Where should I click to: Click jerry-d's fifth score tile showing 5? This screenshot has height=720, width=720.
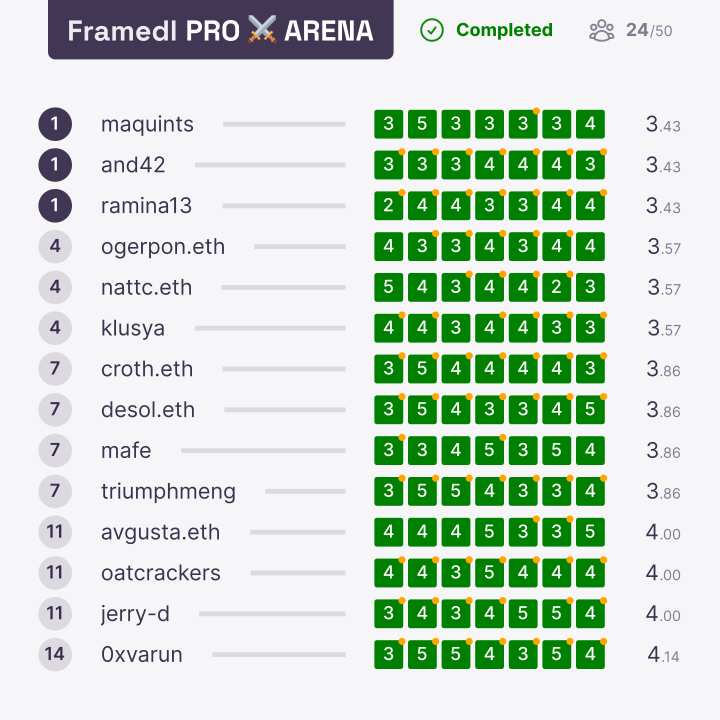523,614
